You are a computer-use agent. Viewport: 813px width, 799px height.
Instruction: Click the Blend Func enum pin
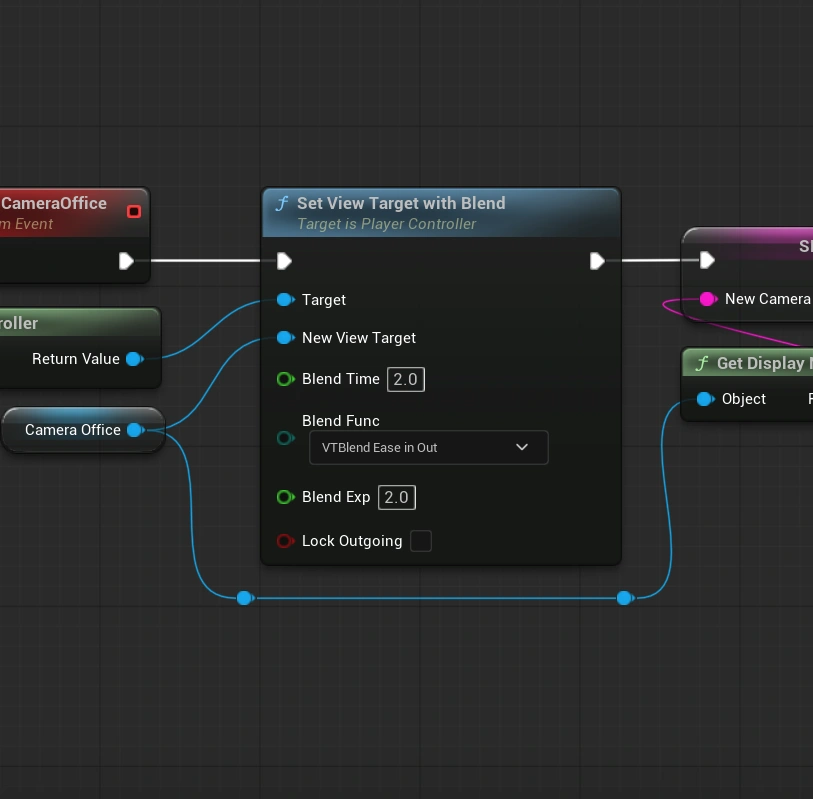point(285,438)
